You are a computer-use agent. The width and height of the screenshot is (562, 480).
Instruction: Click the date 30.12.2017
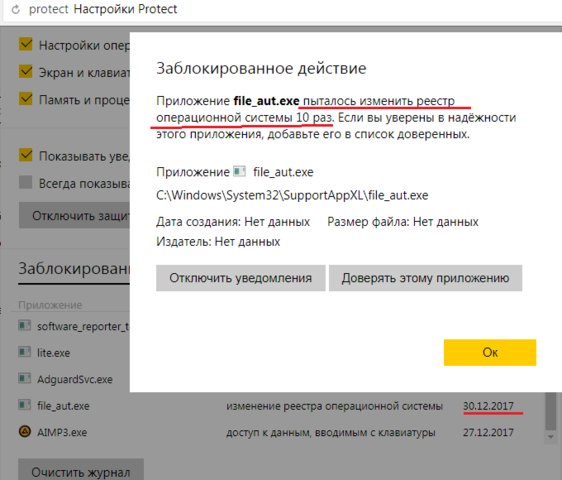488,406
